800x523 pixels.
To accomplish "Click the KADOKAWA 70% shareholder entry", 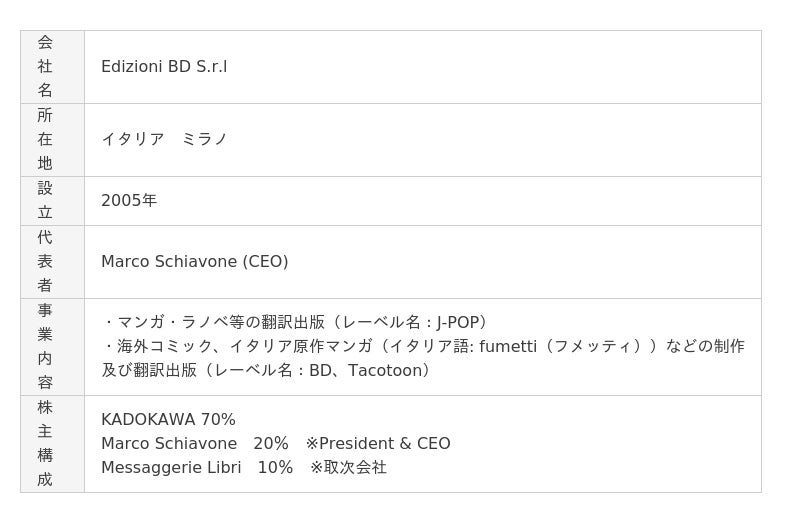I will 168,419.
